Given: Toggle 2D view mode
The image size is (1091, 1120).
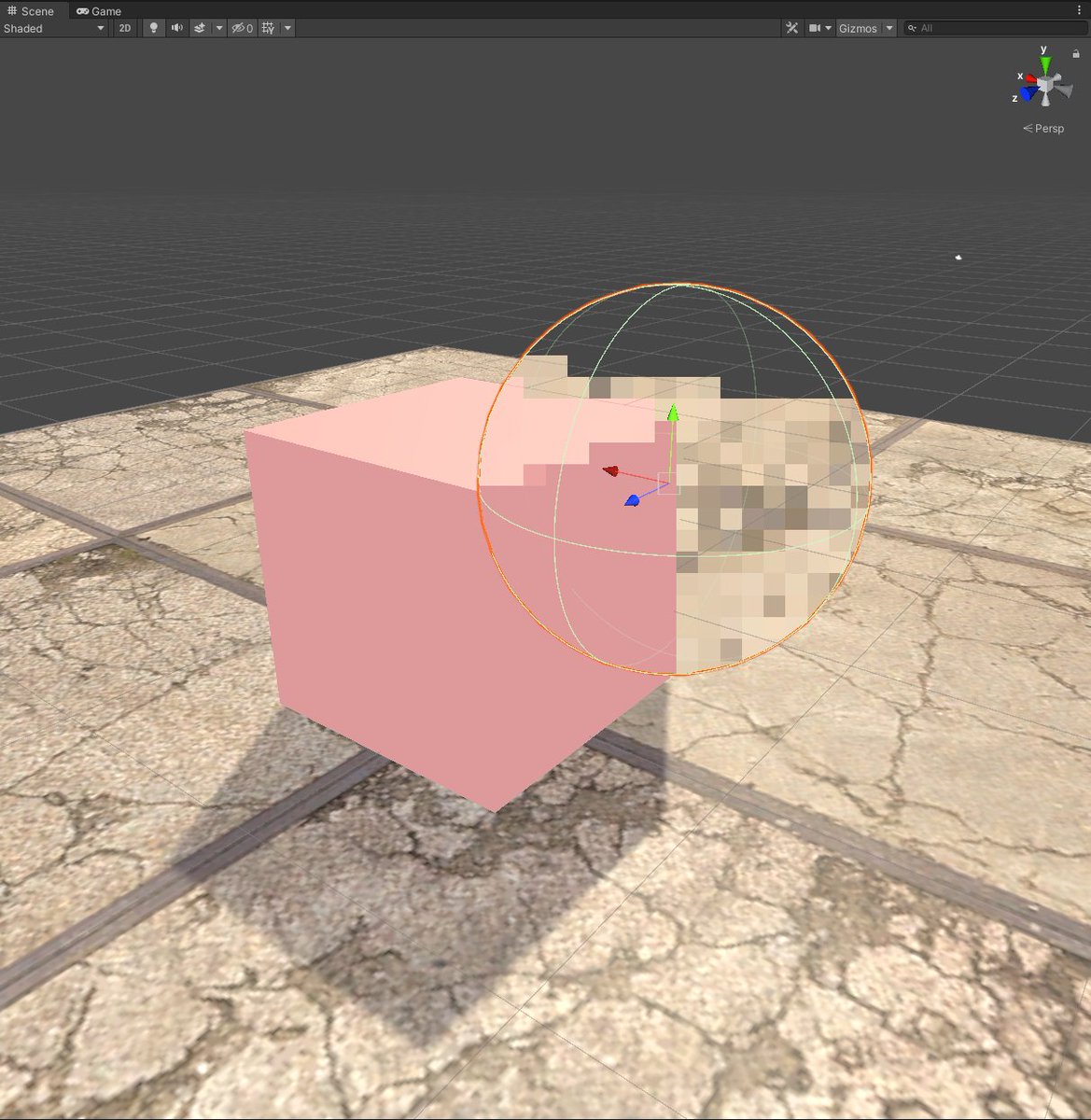Looking at the screenshot, I should pyautogui.click(x=124, y=28).
